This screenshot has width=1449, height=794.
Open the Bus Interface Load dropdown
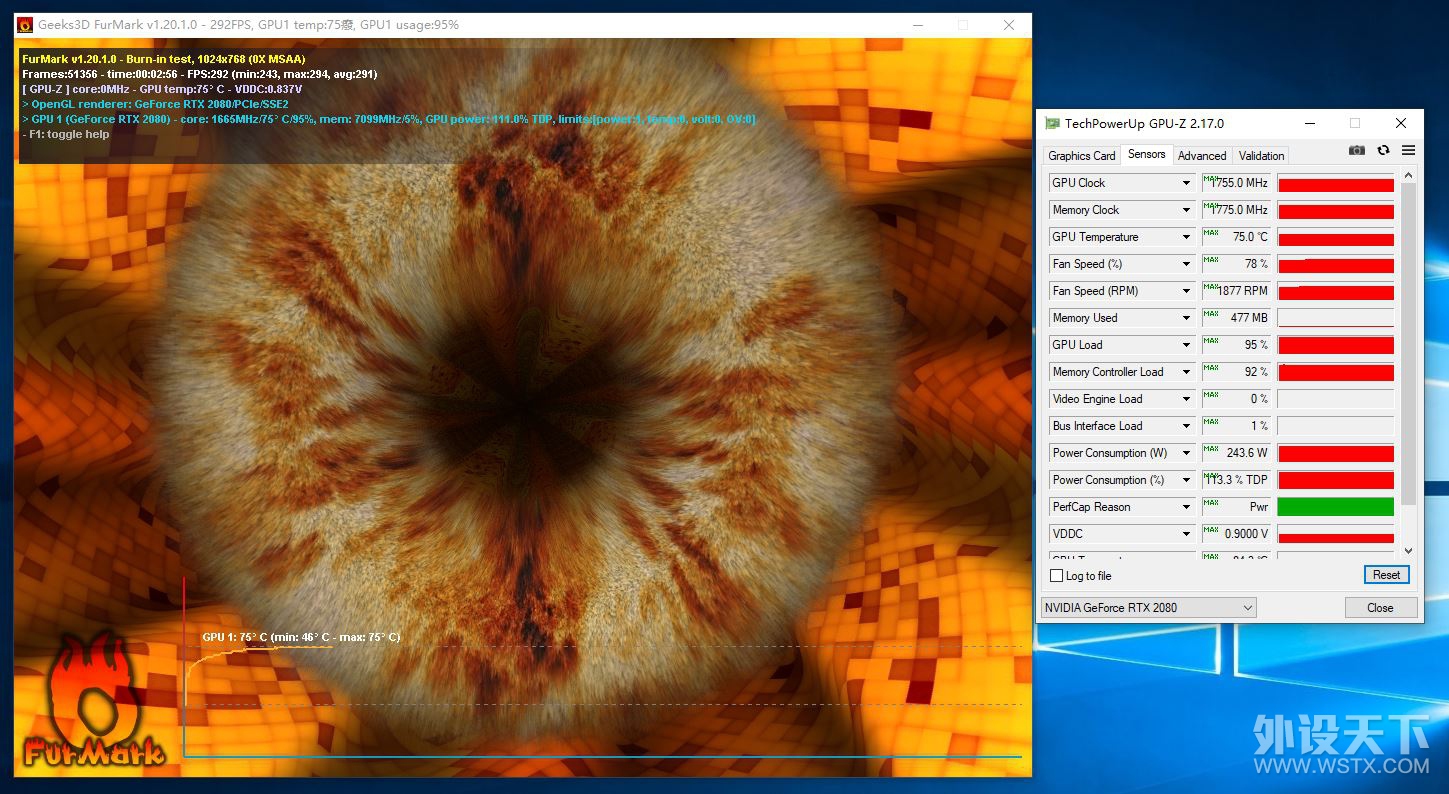point(1187,426)
